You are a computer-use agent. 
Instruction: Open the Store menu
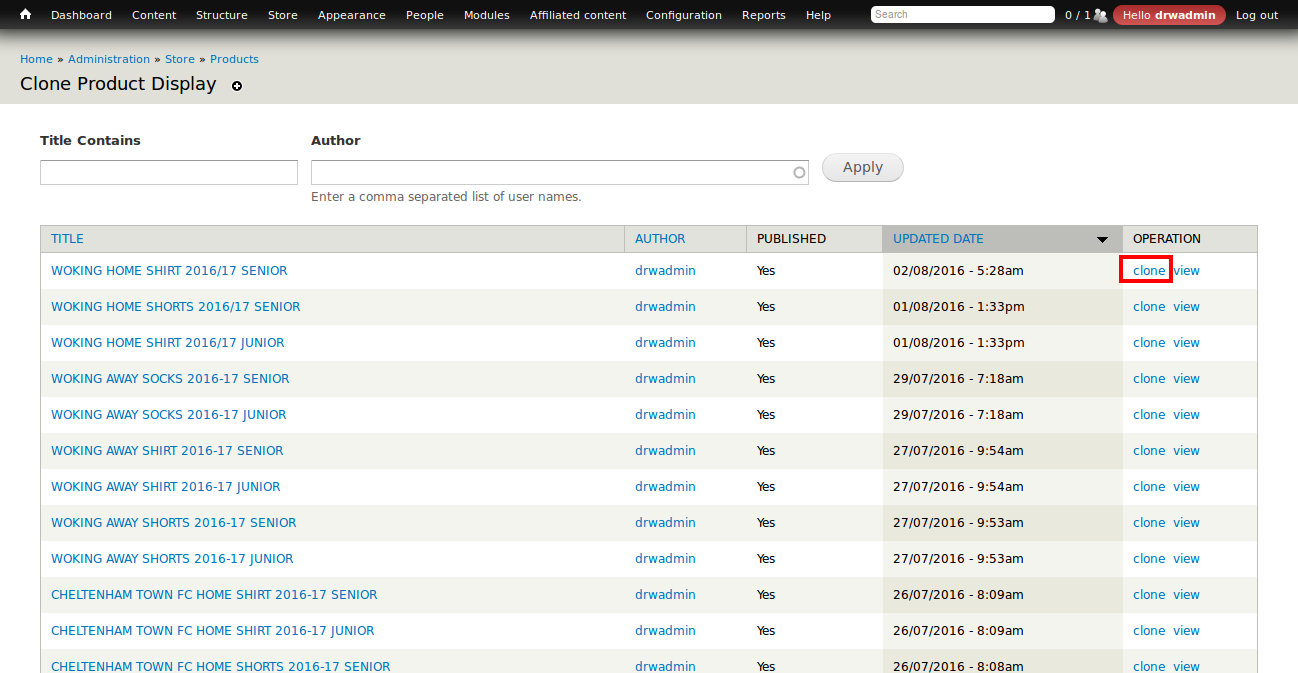click(282, 14)
